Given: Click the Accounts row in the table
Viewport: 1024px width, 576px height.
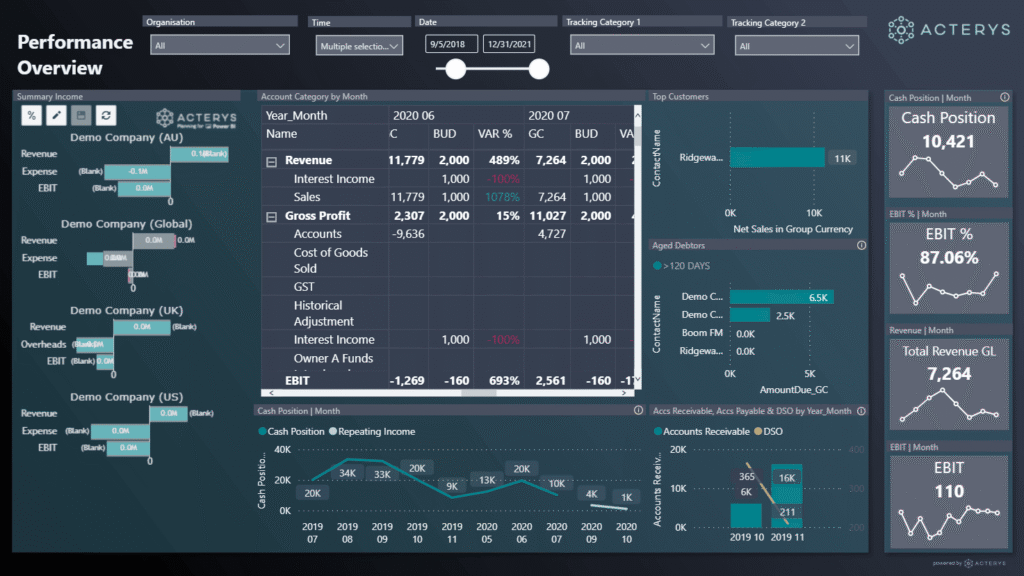Looking at the screenshot, I should point(447,234).
